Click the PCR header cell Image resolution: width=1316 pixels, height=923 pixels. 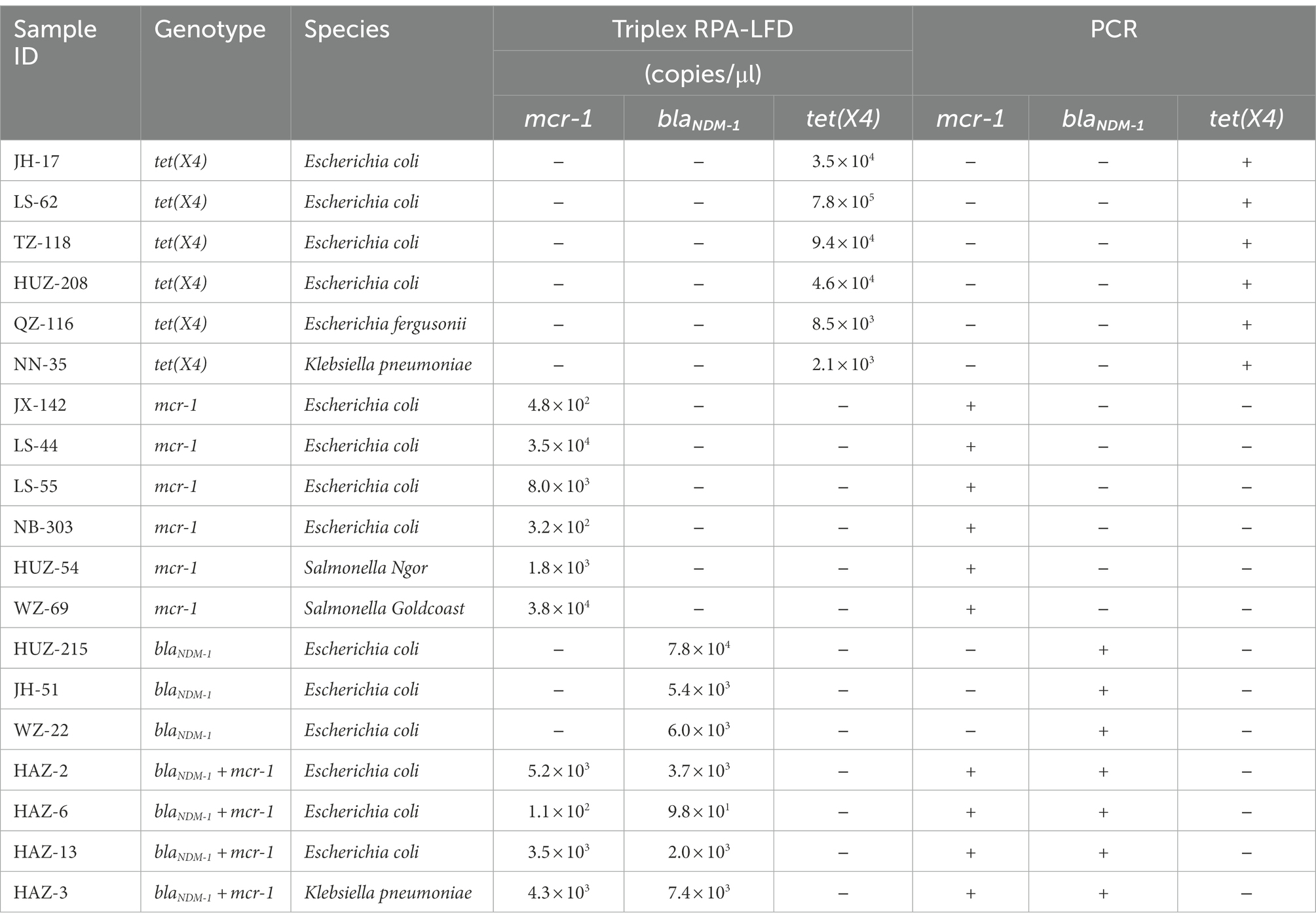coord(1114,29)
